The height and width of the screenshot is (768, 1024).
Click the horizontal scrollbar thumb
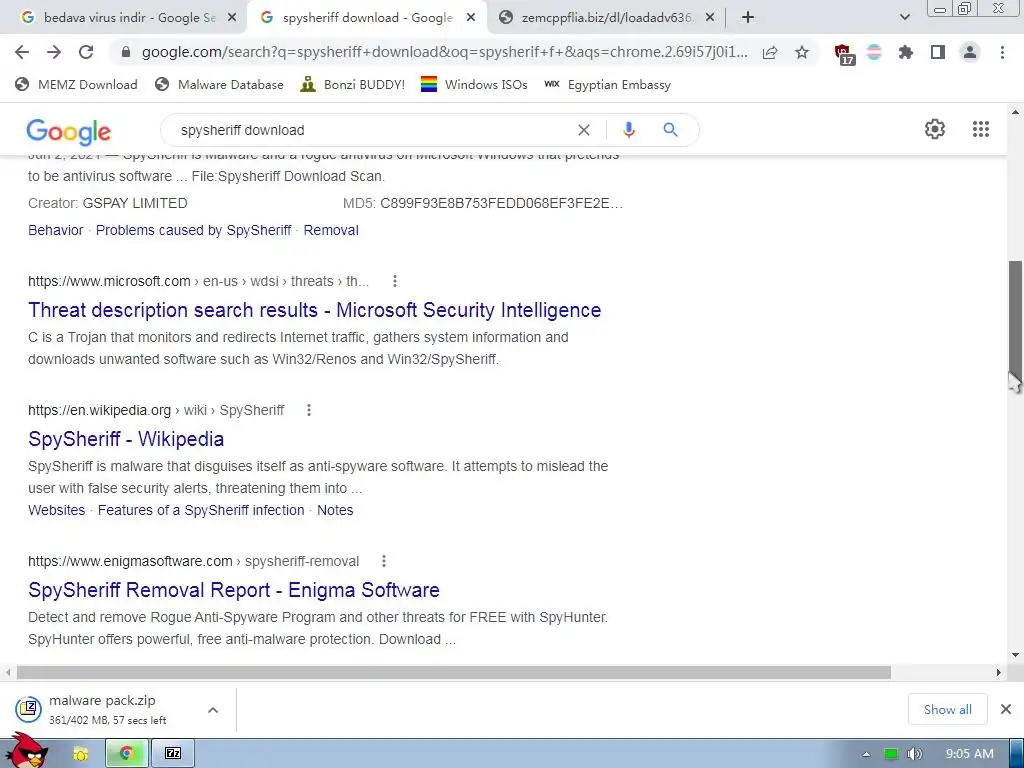point(454,672)
